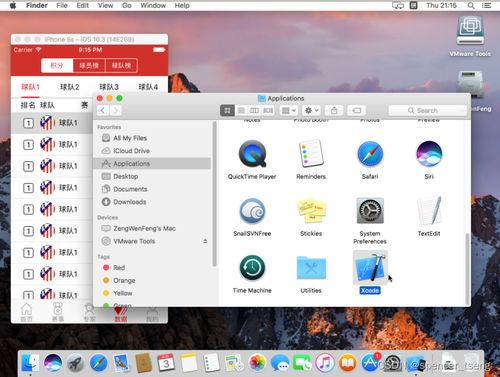Image resolution: width=500 pixels, height=377 pixels.
Task: Select the Time Machine application icon
Action: point(252,268)
